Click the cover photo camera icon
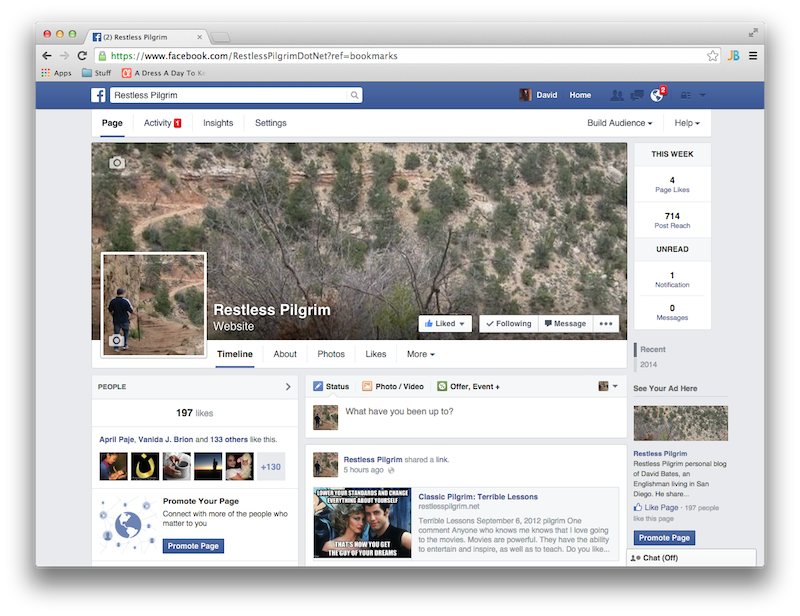The width and height of the screenshot is (800, 616). (x=117, y=163)
